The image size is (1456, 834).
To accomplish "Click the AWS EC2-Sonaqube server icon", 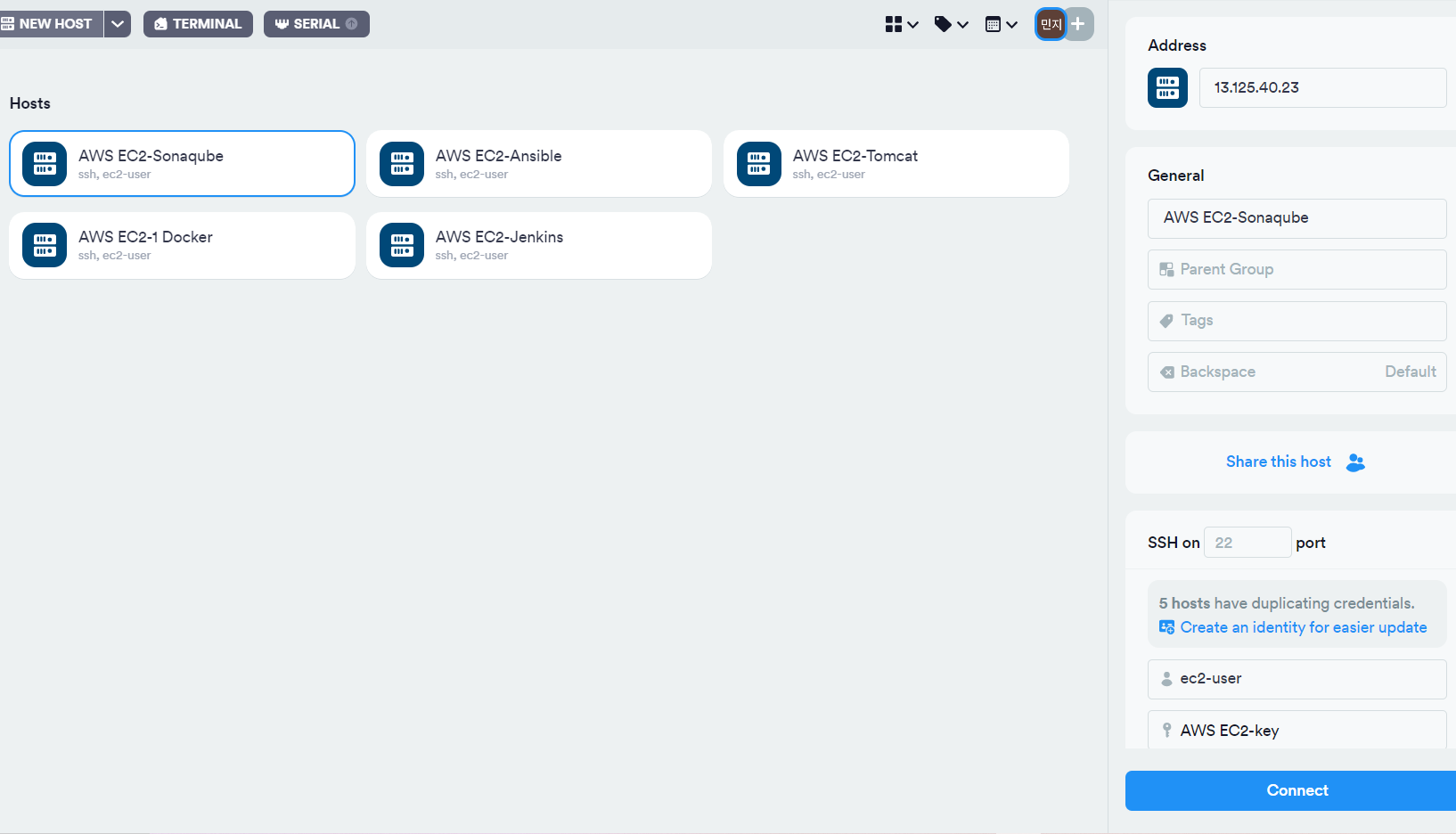I will tap(45, 164).
